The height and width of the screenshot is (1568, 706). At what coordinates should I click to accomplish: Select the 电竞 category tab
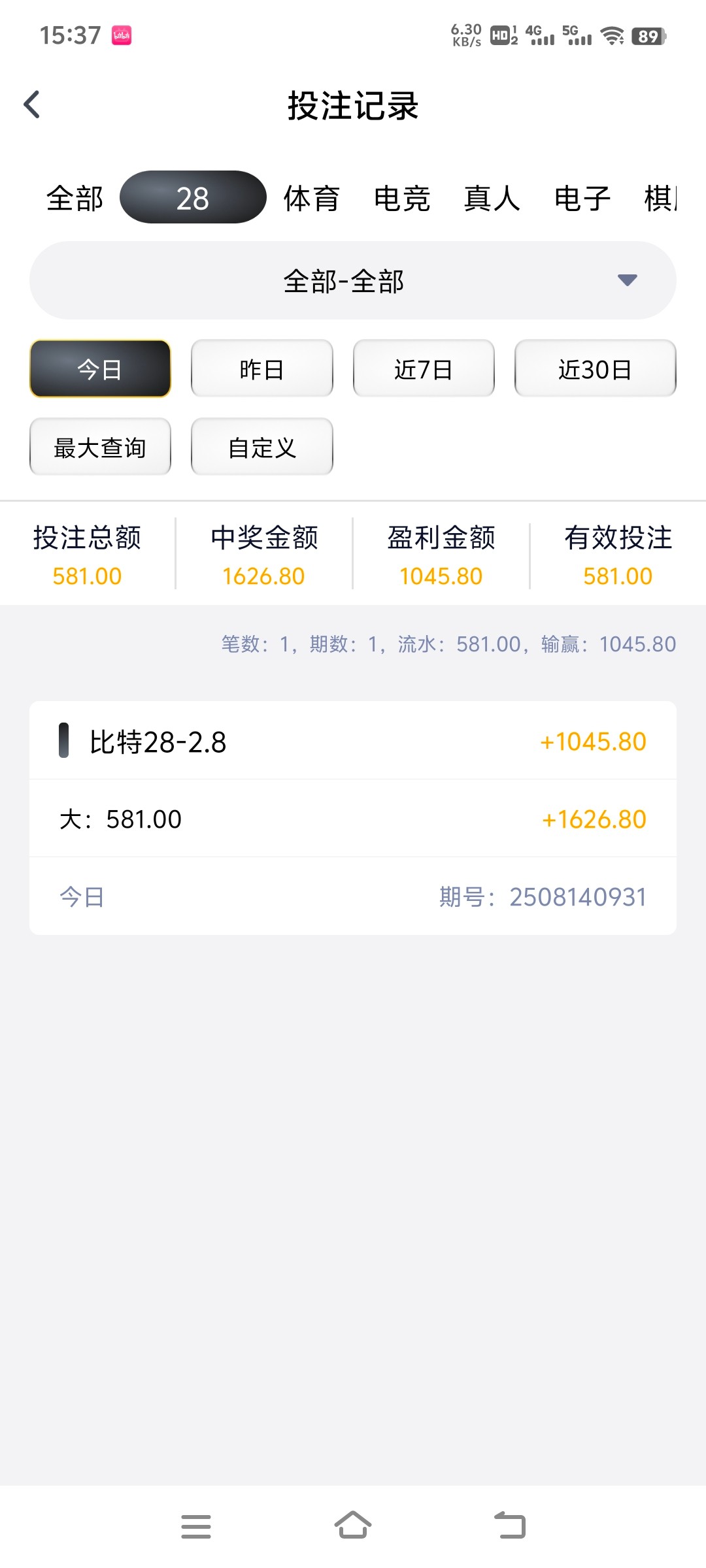pyautogui.click(x=401, y=198)
